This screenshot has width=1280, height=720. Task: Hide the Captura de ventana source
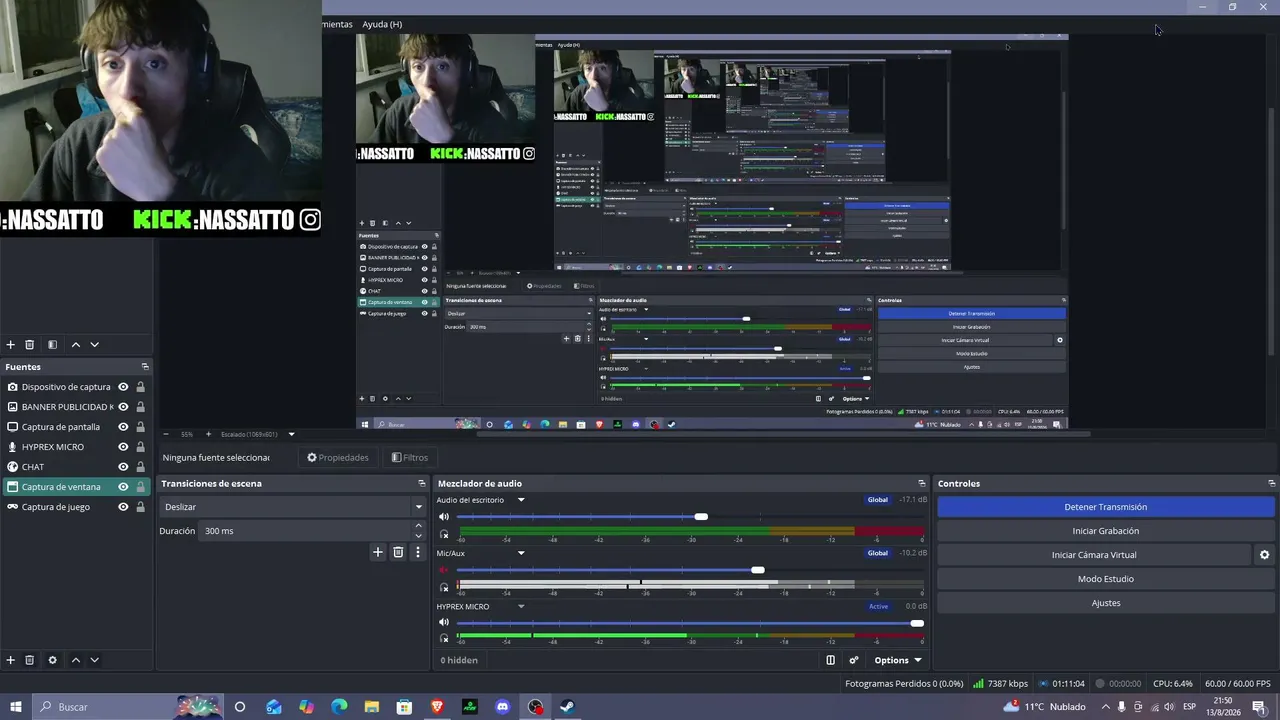pos(123,487)
